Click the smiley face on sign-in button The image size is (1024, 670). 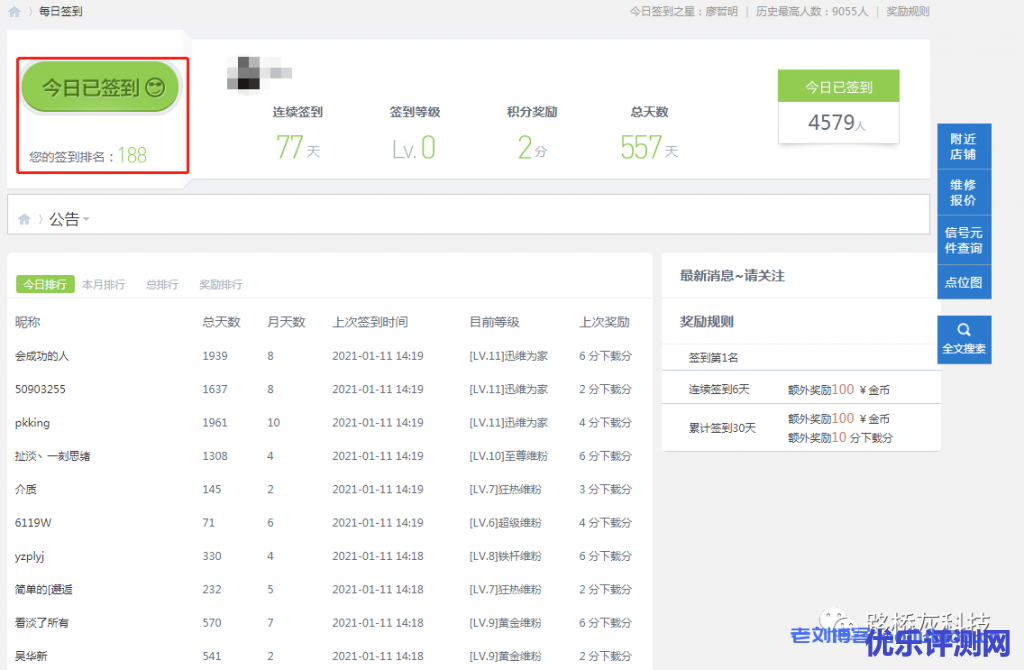[x=155, y=88]
